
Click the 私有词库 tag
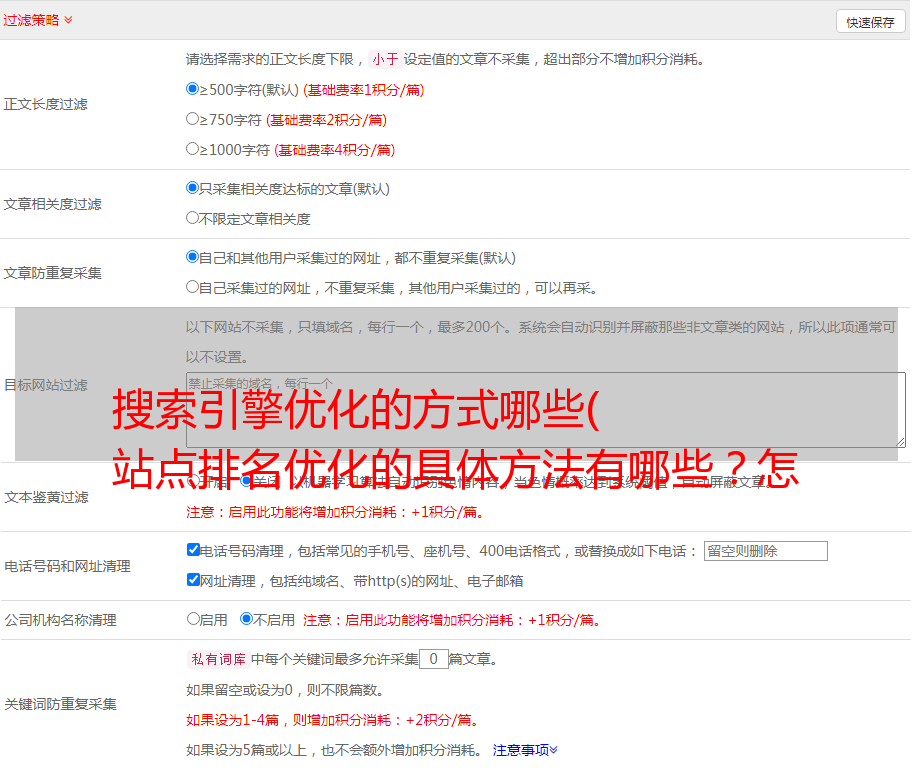pos(219,659)
